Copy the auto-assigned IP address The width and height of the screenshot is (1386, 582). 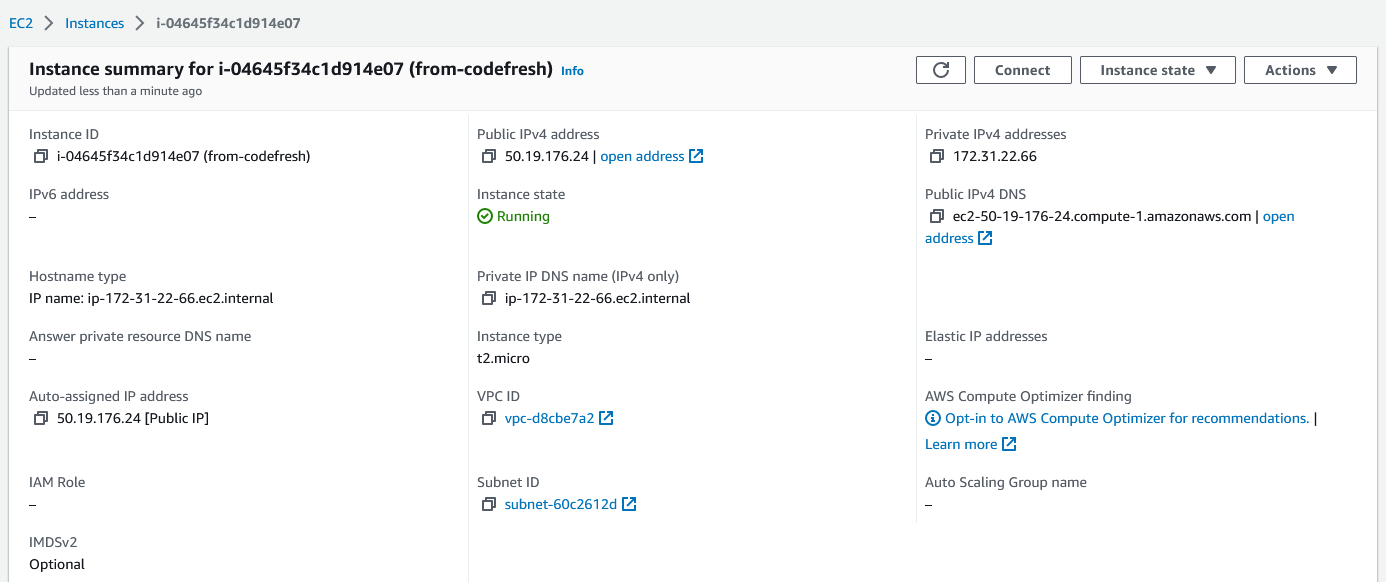click(x=41, y=419)
